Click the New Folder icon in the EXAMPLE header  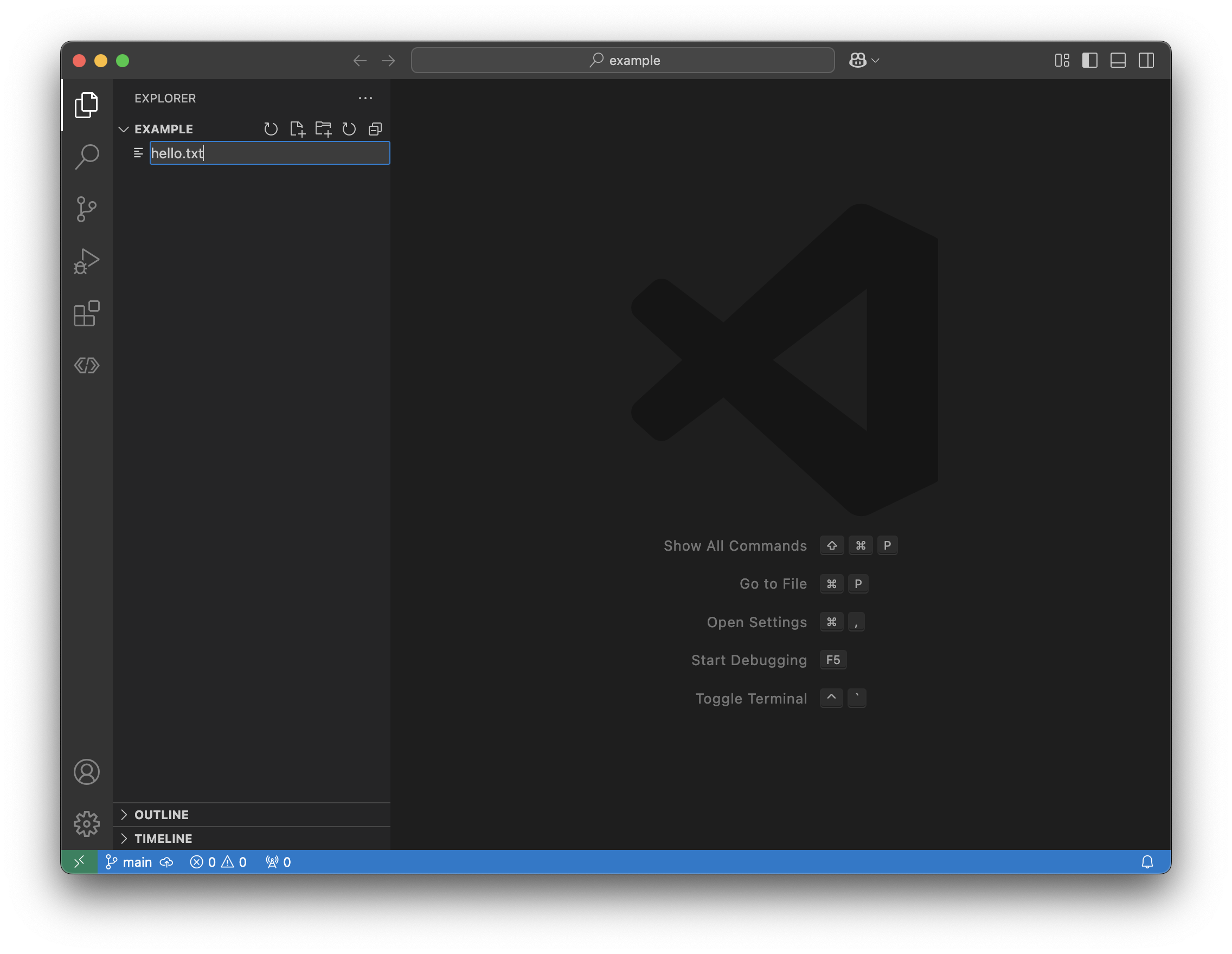click(323, 129)
